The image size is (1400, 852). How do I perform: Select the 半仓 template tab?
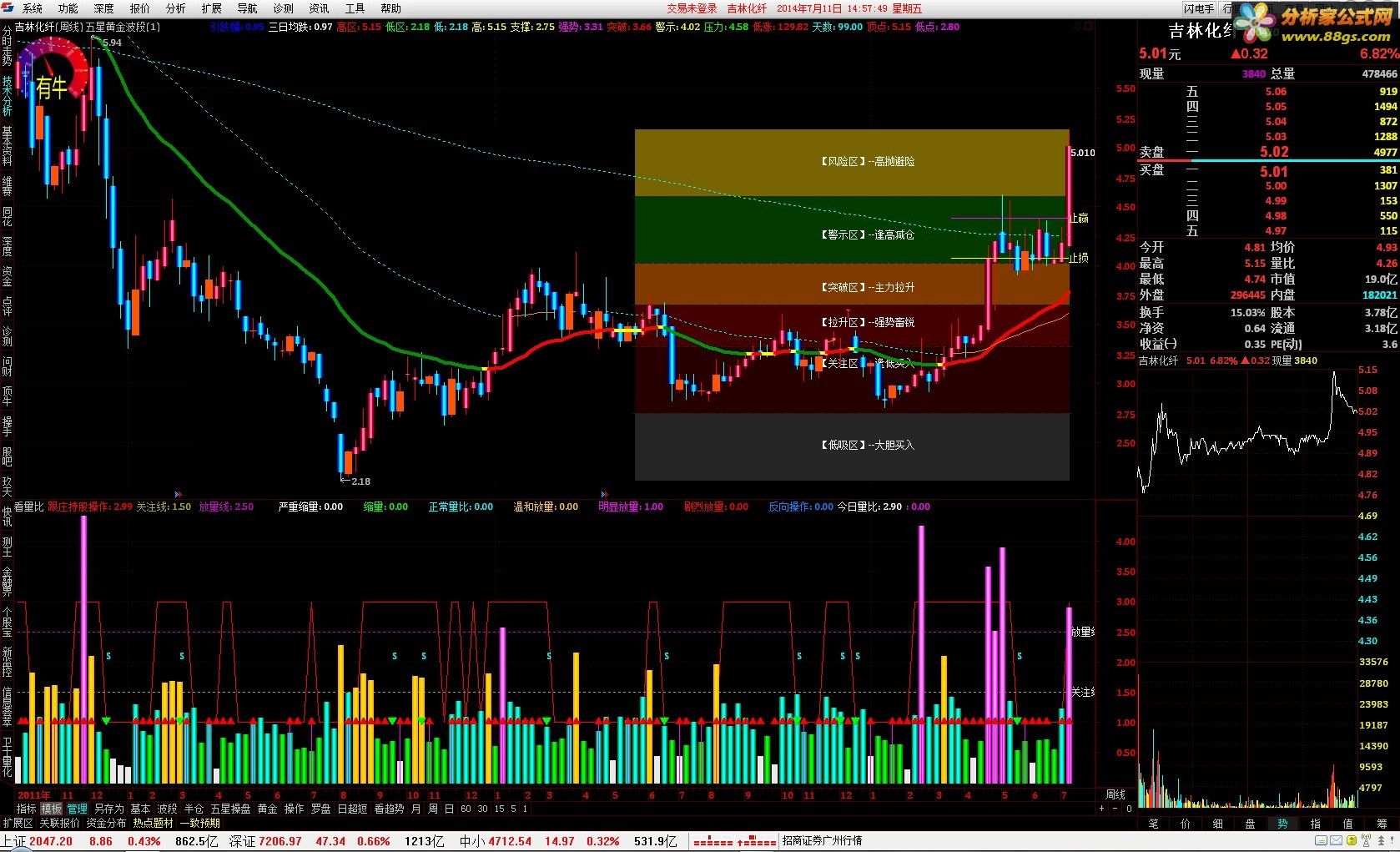(194, 809)
